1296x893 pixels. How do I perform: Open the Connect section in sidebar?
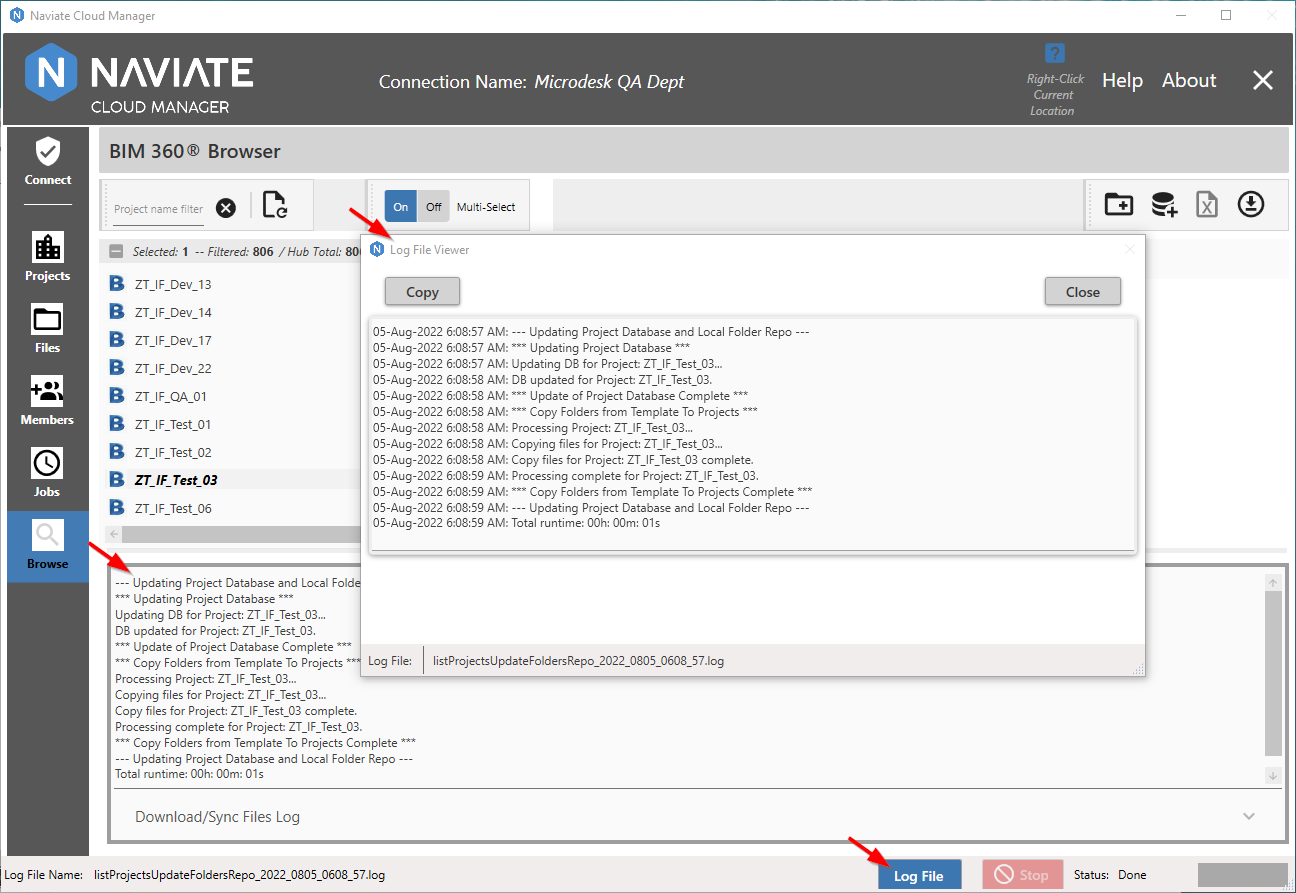click(x=48, y=162)
